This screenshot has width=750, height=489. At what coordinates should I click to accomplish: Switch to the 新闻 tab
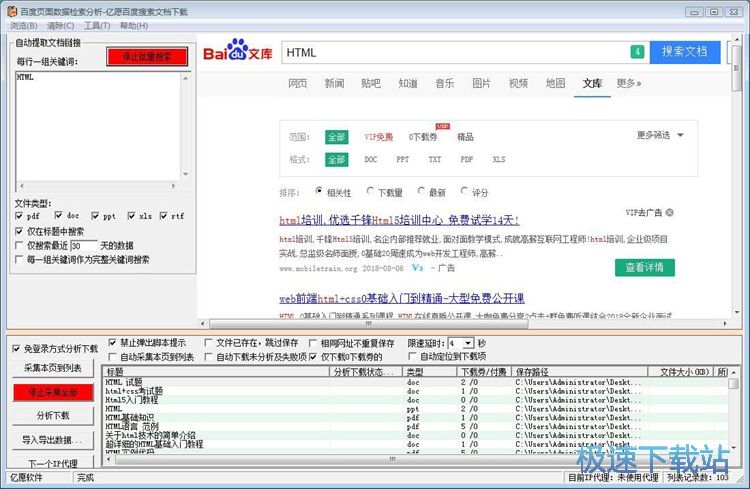334,83
